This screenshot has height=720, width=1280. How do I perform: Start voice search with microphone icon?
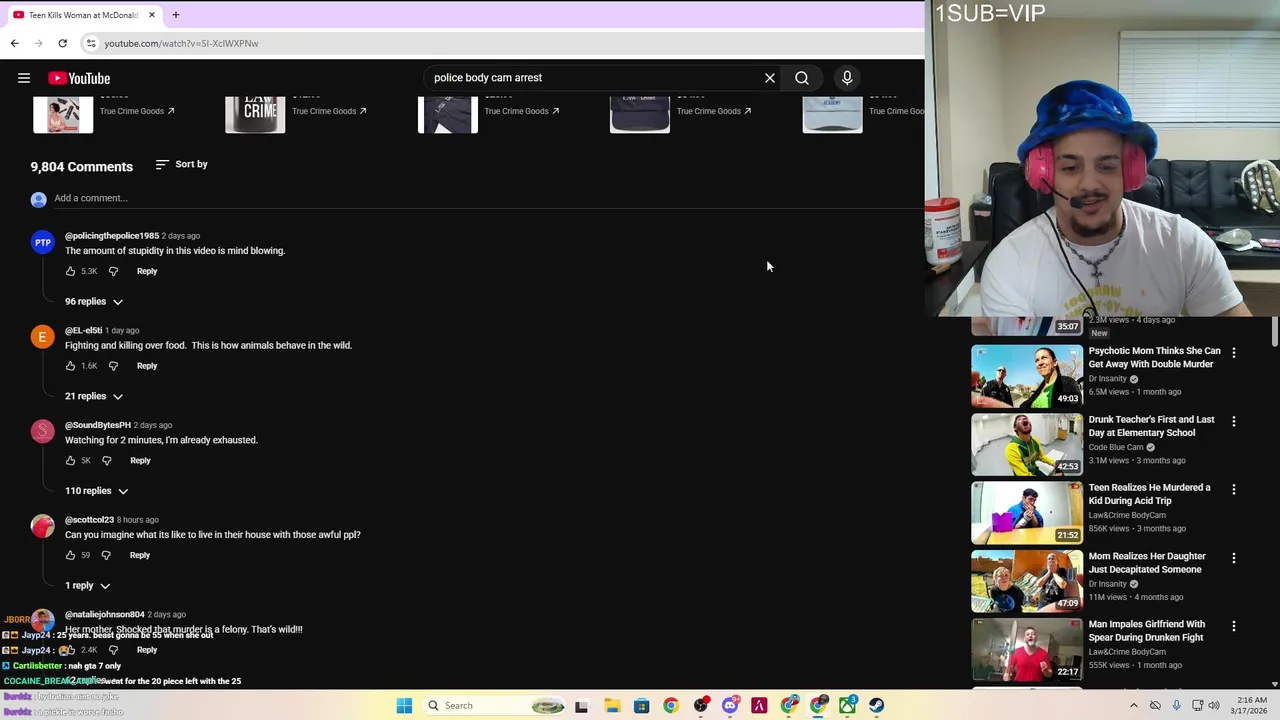click(847, 78)
